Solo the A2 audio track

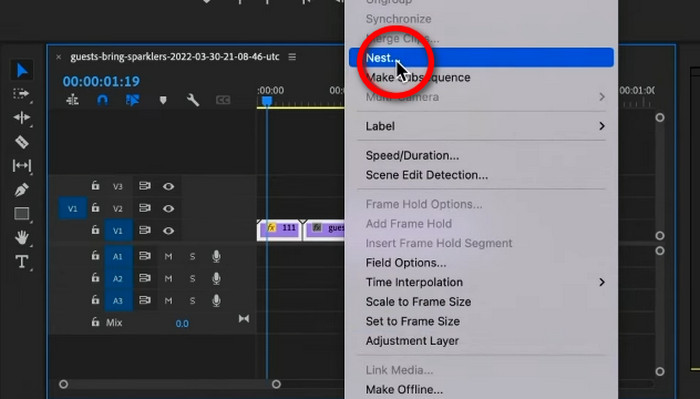point(192,279)
